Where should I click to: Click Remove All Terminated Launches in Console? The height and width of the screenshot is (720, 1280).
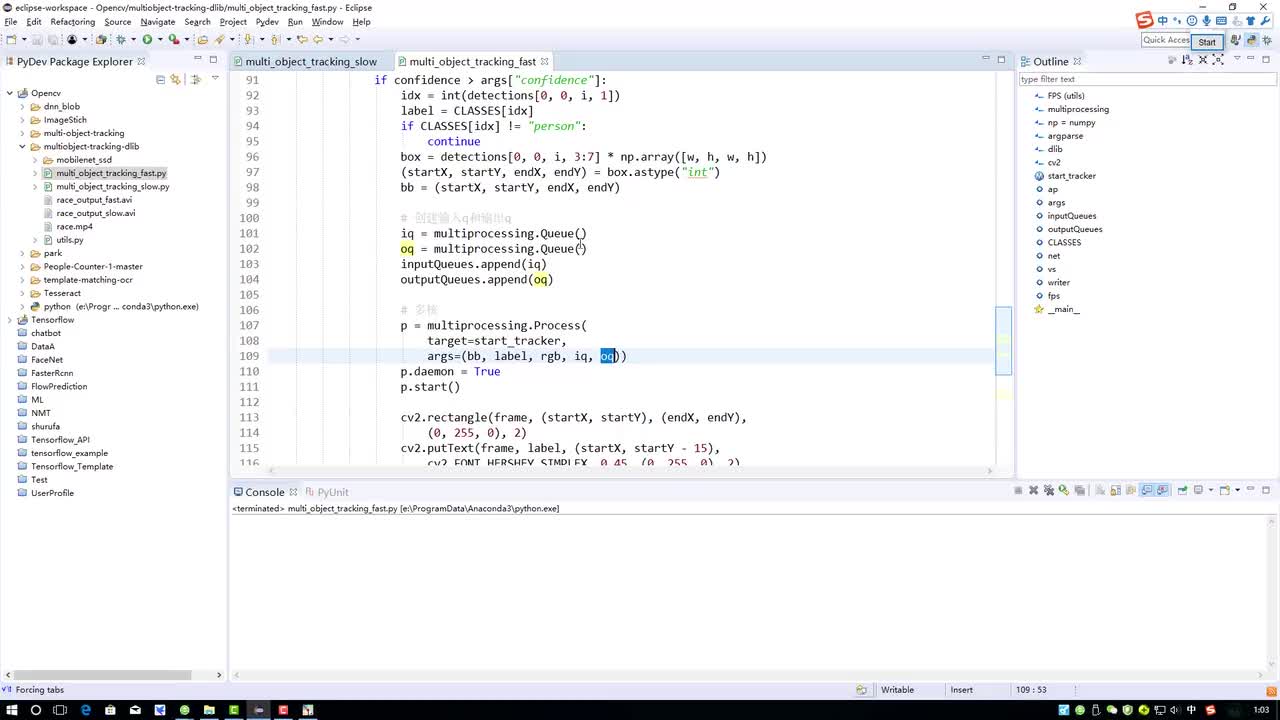coord(1049,491)
